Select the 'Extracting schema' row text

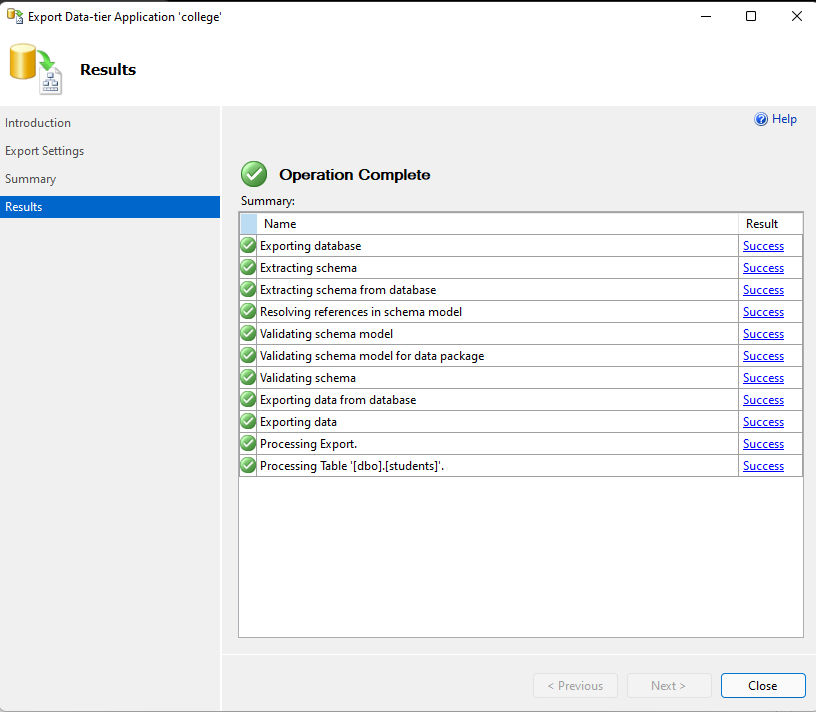click(308, 268)
